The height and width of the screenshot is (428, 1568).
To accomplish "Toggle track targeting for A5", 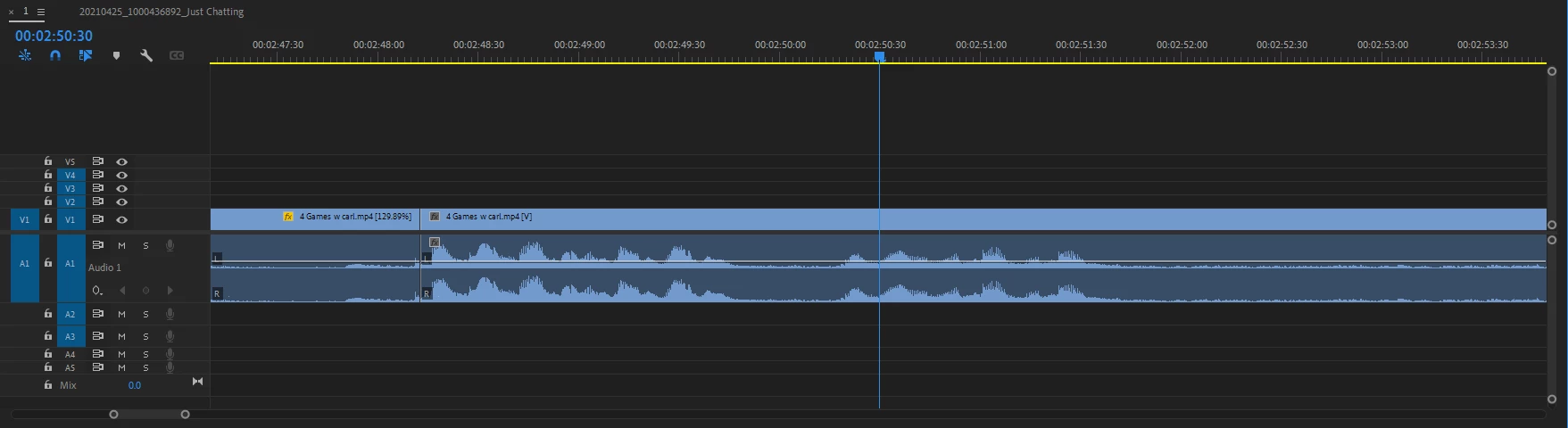I will click(71, 367).
